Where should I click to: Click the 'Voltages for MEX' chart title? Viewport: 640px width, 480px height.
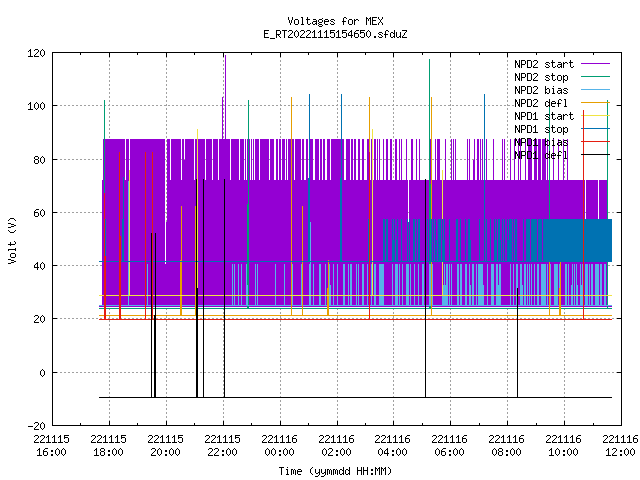[x=335, y=21]
